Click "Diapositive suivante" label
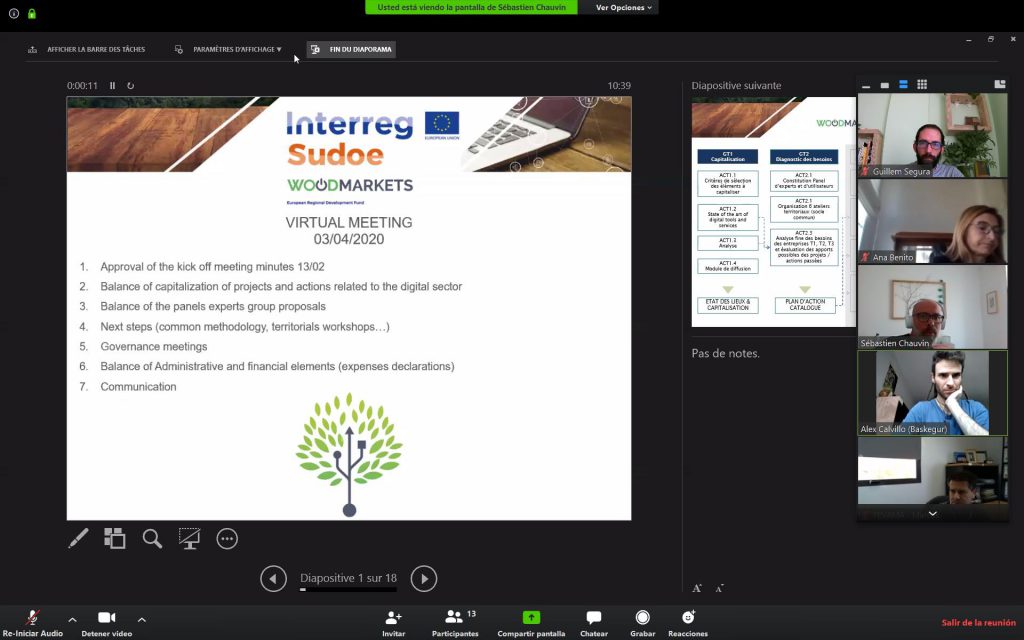This screenshot has height=640, width=1024. tap(736, 86)
